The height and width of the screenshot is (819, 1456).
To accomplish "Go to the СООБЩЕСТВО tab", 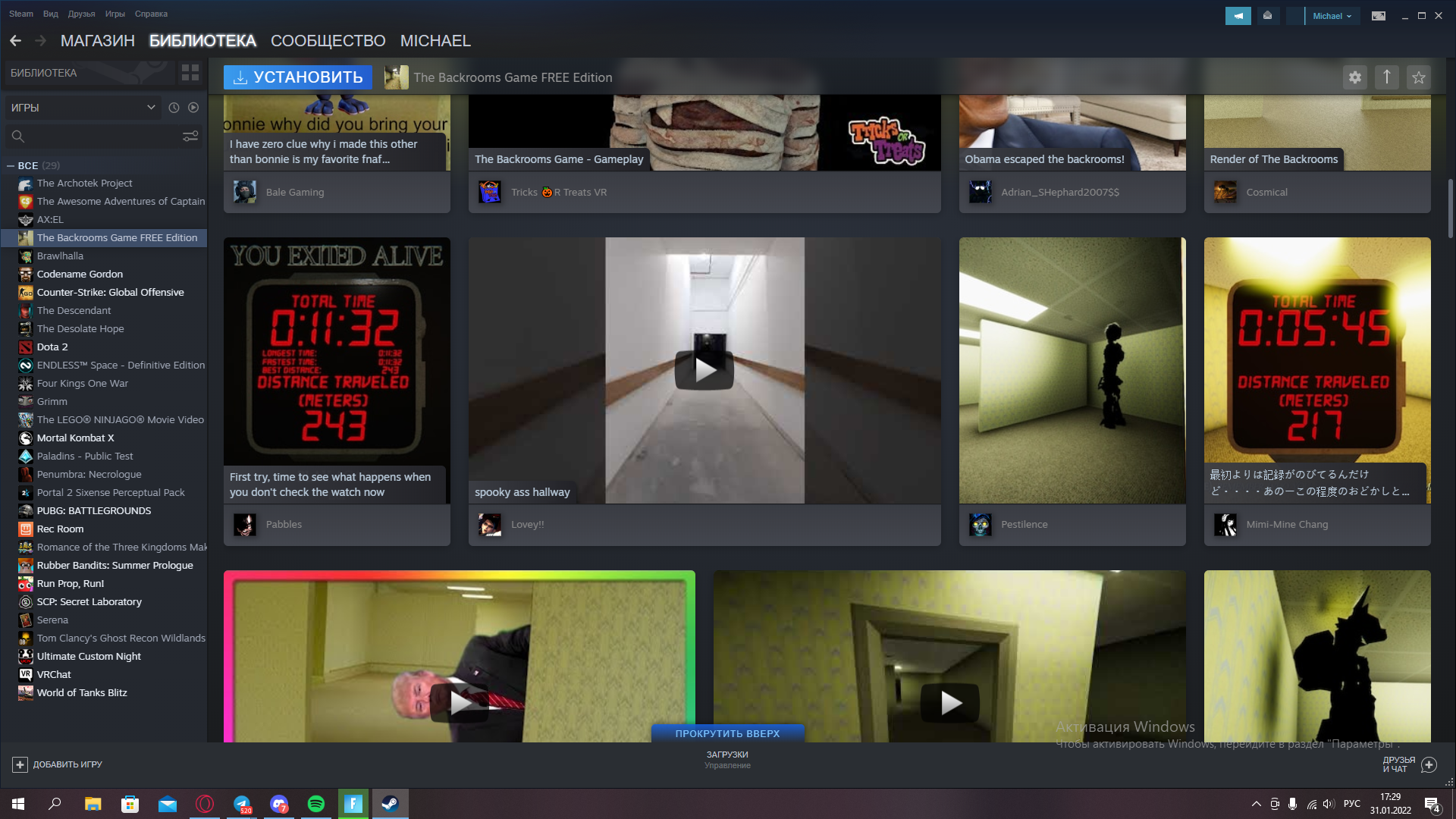I will 328,41.
